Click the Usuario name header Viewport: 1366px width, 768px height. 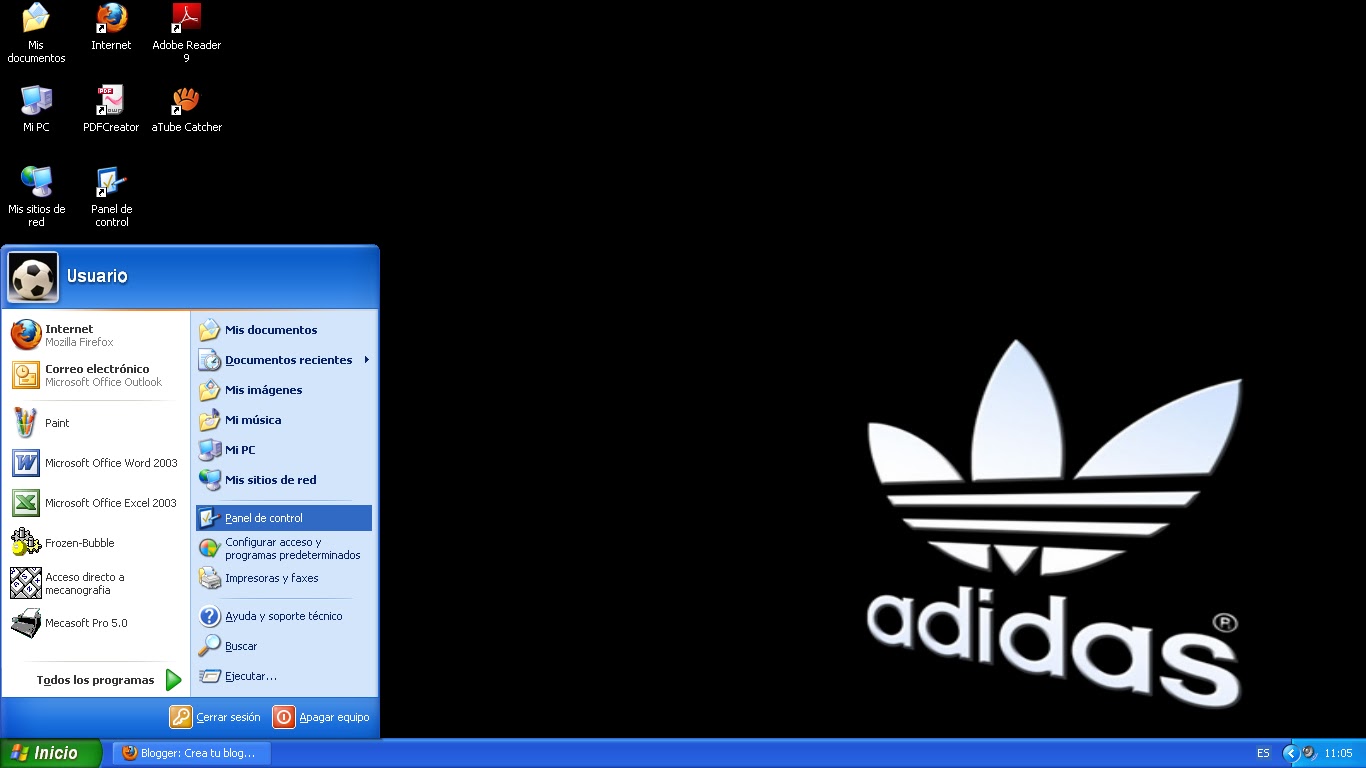(x=97, y=276)
